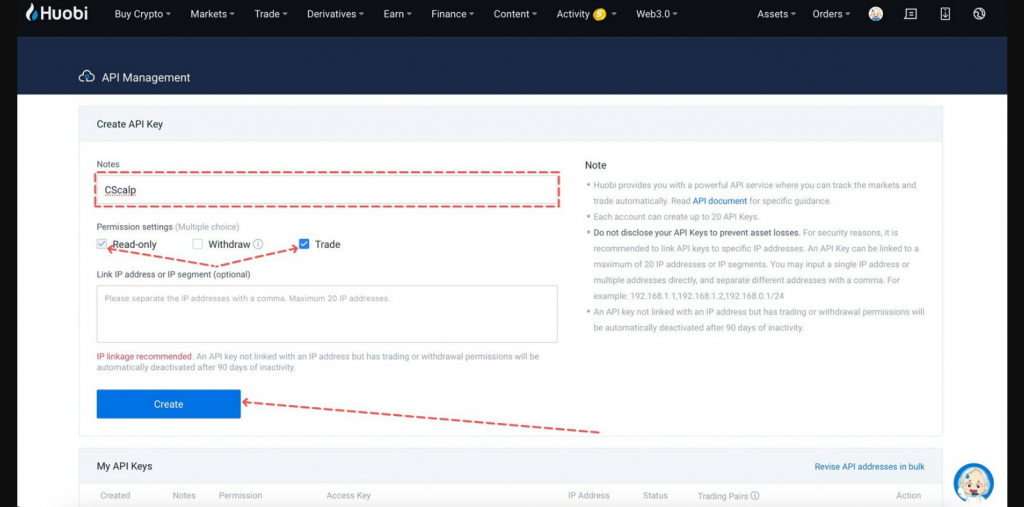
Task: Click the Link IP address text area
Action: [326, 314]
